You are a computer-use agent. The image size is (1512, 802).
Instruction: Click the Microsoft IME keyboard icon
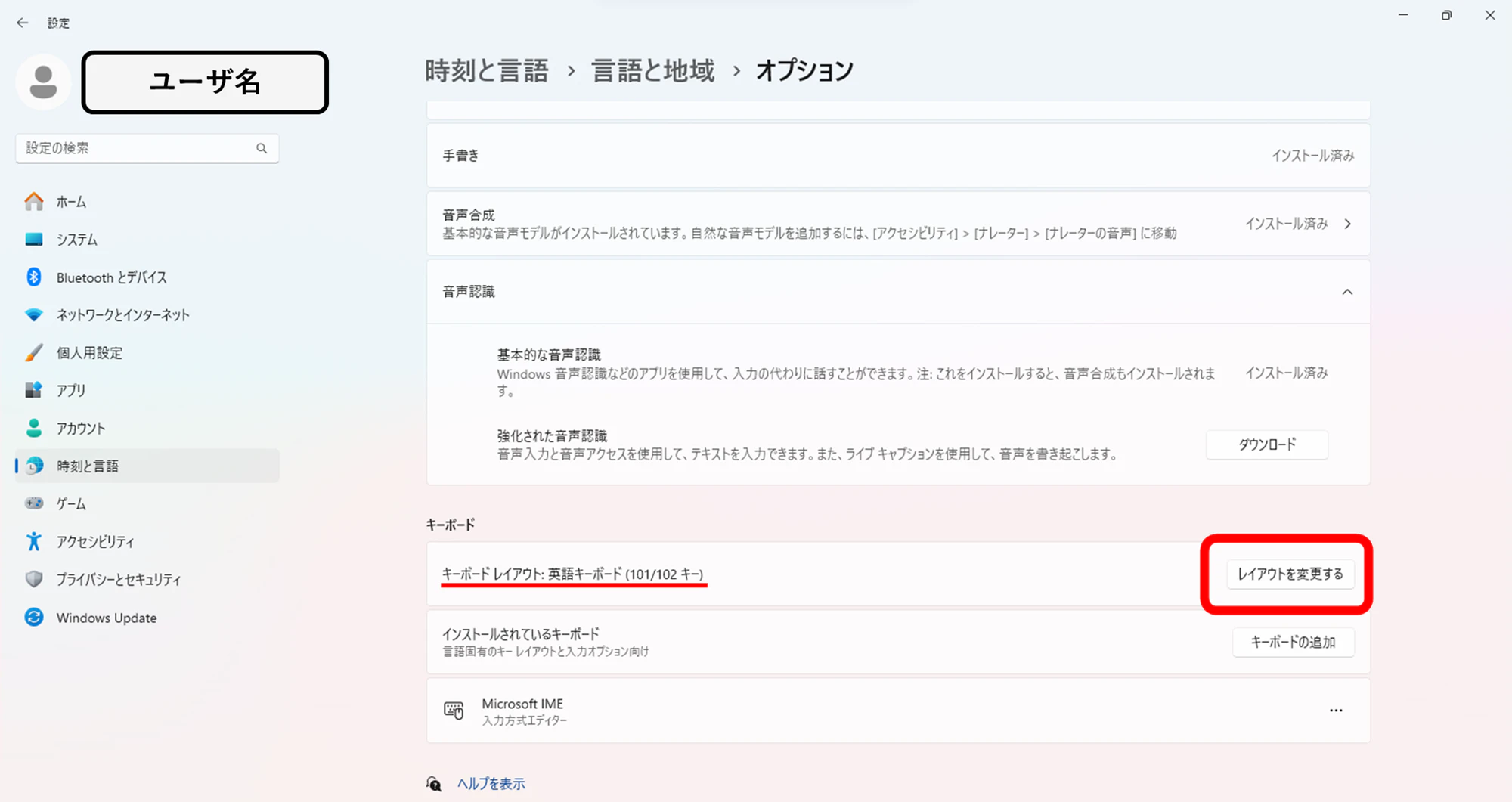[454, 711]
